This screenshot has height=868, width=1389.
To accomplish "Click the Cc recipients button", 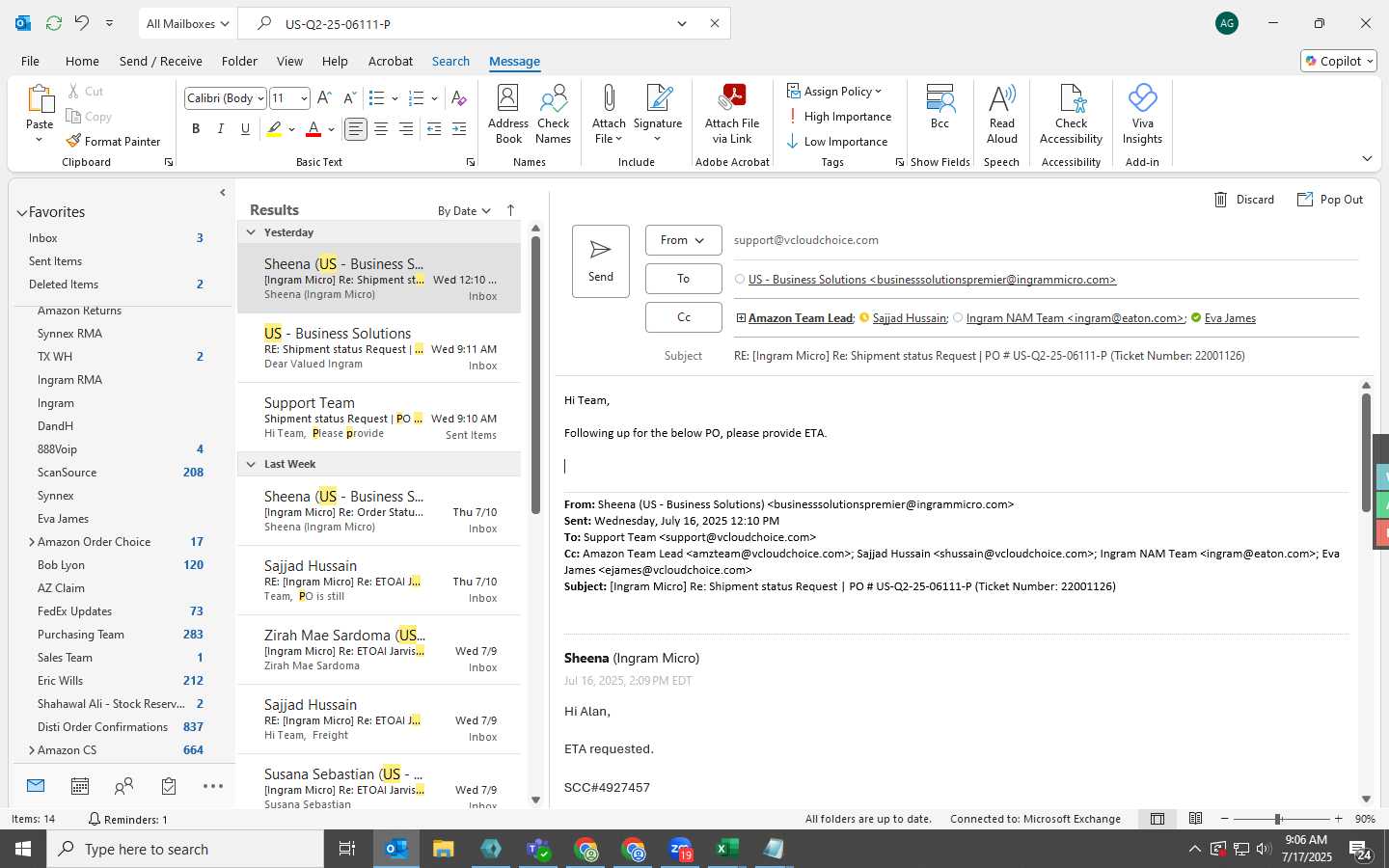I will pos(684,317).
